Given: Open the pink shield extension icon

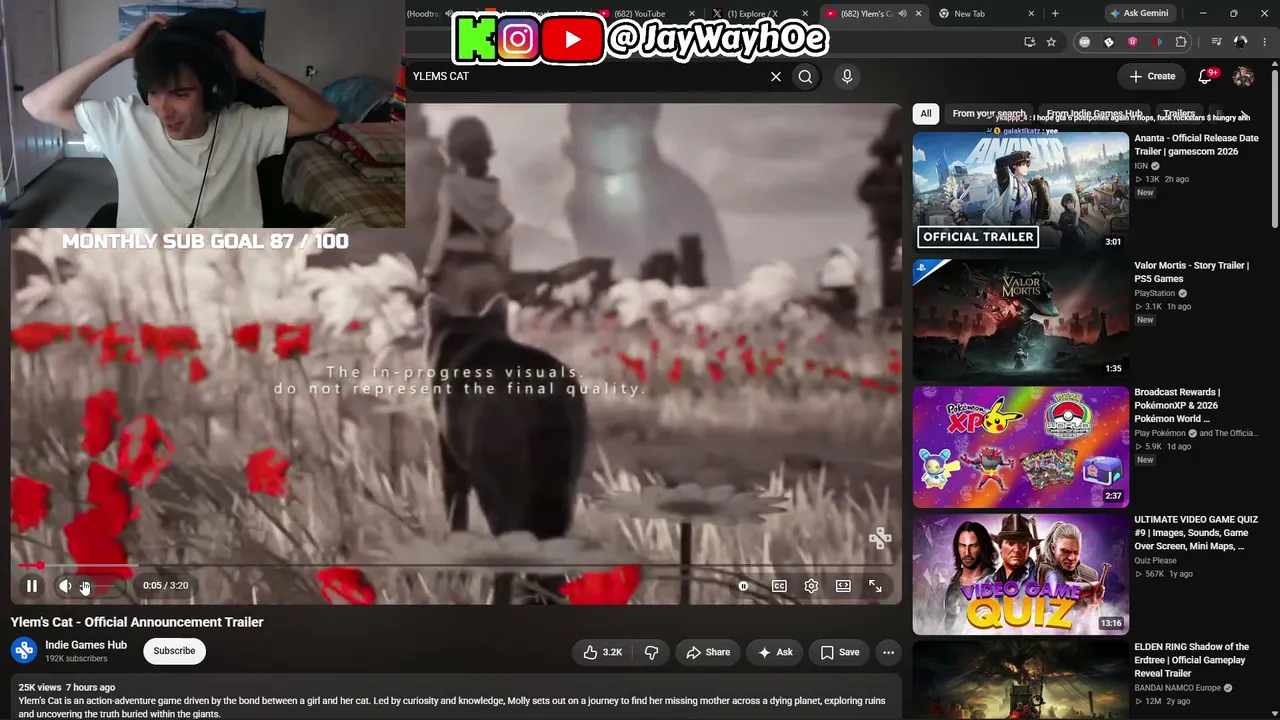Looking at the screenshot, I should click(1132, 42).
